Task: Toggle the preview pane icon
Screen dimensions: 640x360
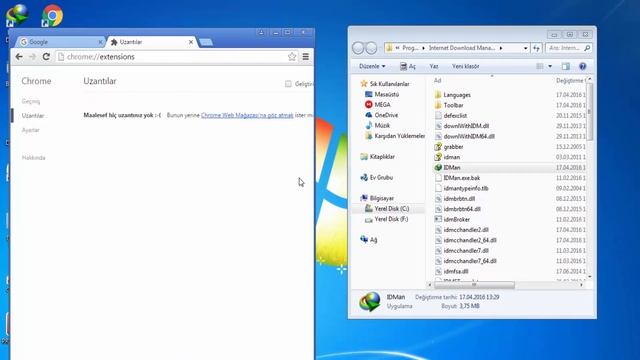Action: point(565,66)
